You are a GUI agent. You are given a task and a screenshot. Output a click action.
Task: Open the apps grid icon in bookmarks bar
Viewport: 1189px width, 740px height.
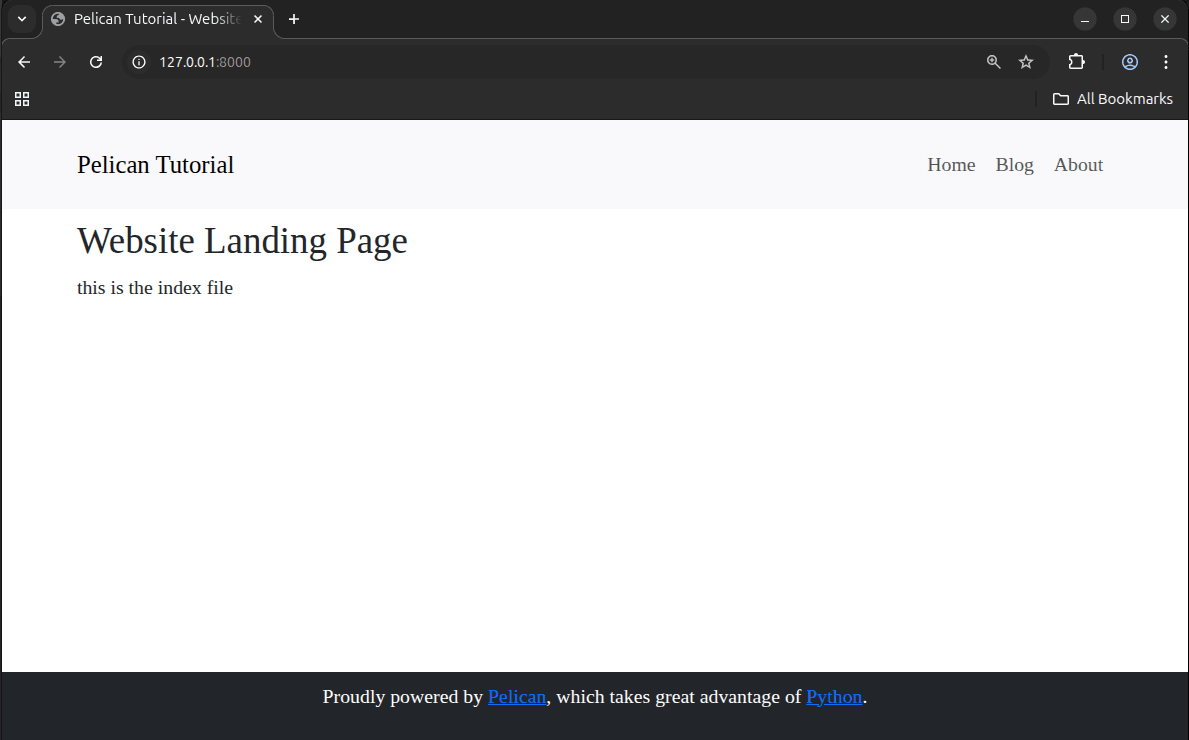(x=22, y=99)
